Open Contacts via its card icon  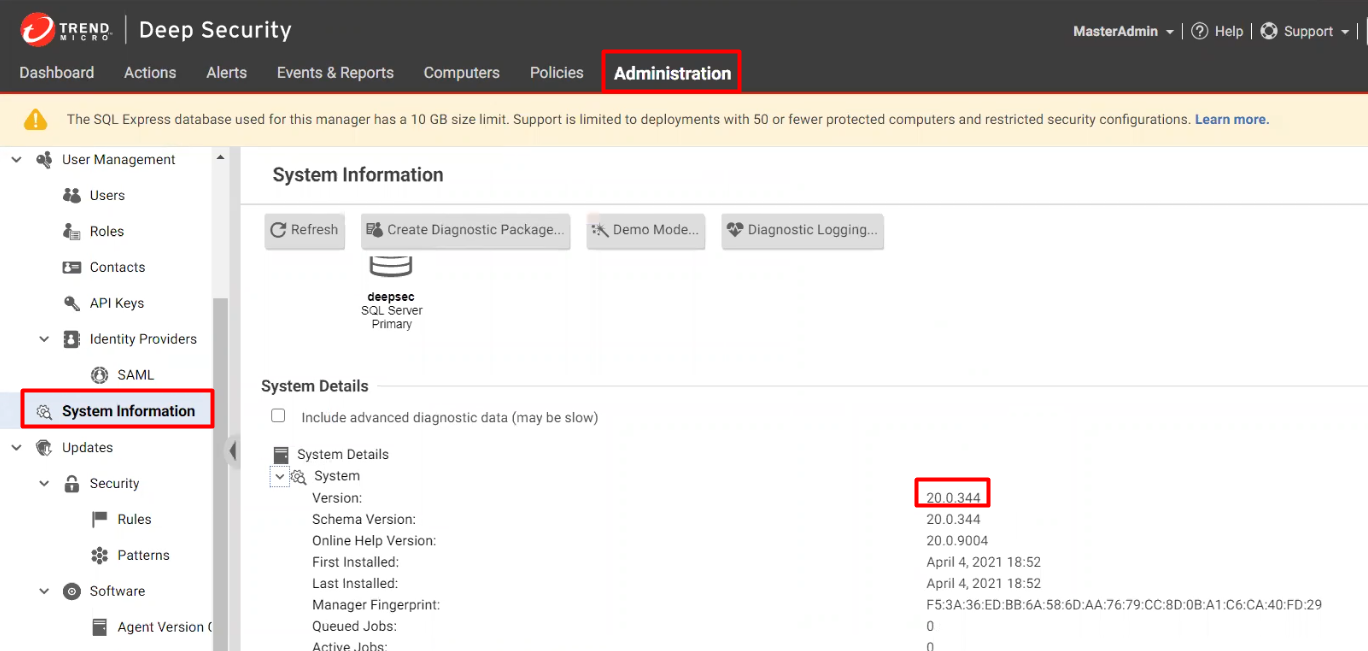click(72, 267)
